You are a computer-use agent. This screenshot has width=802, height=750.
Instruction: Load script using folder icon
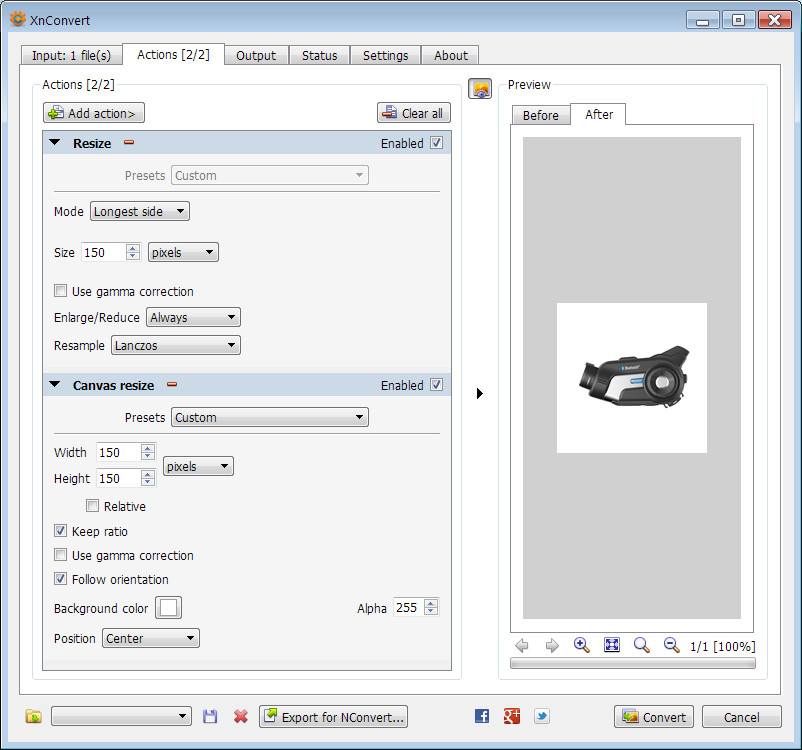pos(34,716)
